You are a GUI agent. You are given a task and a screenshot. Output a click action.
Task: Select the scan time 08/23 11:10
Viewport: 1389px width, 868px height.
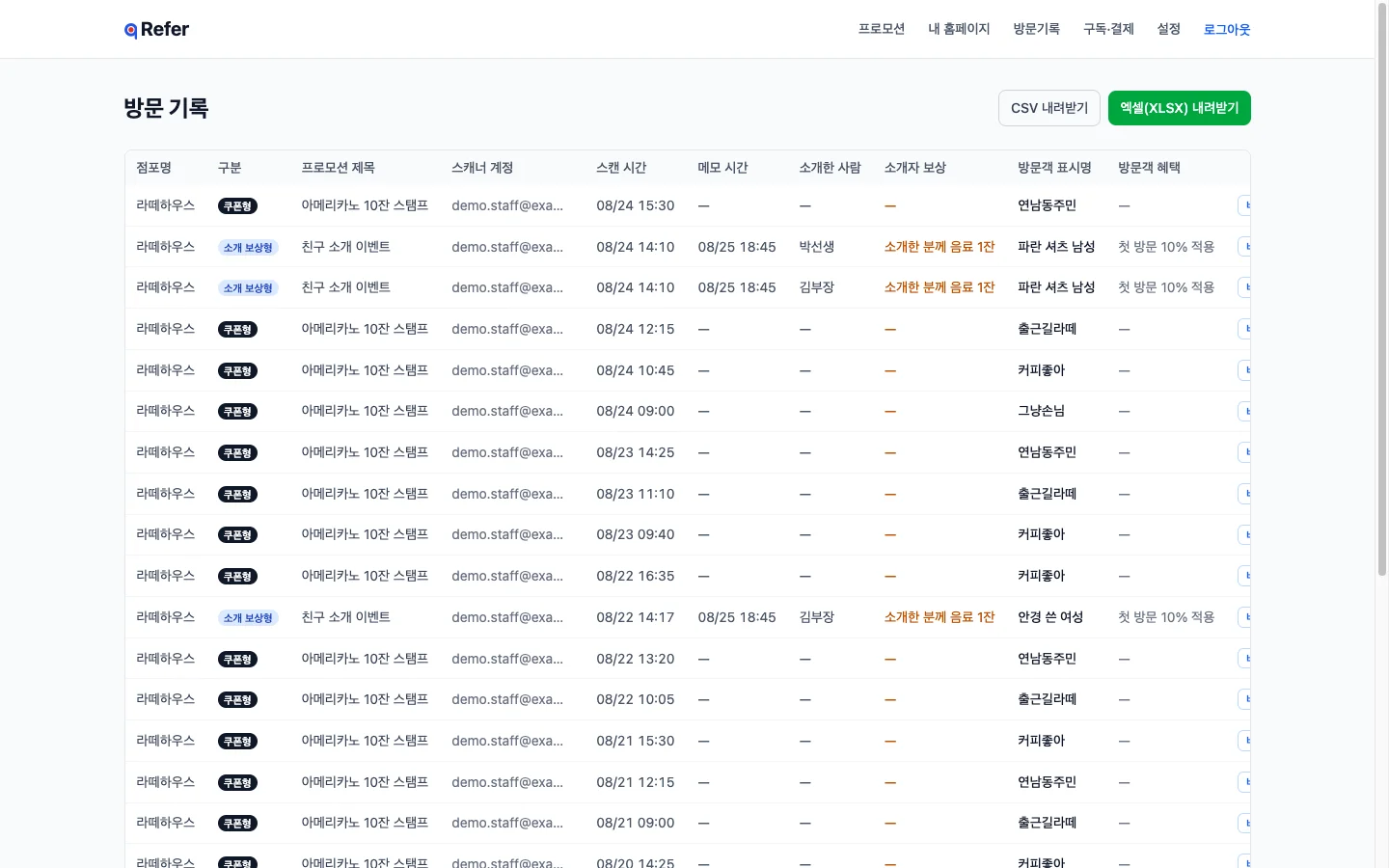(636, 494)
